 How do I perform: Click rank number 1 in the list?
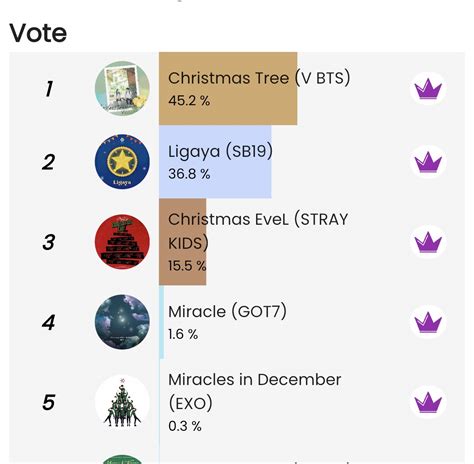coord(49,89)
